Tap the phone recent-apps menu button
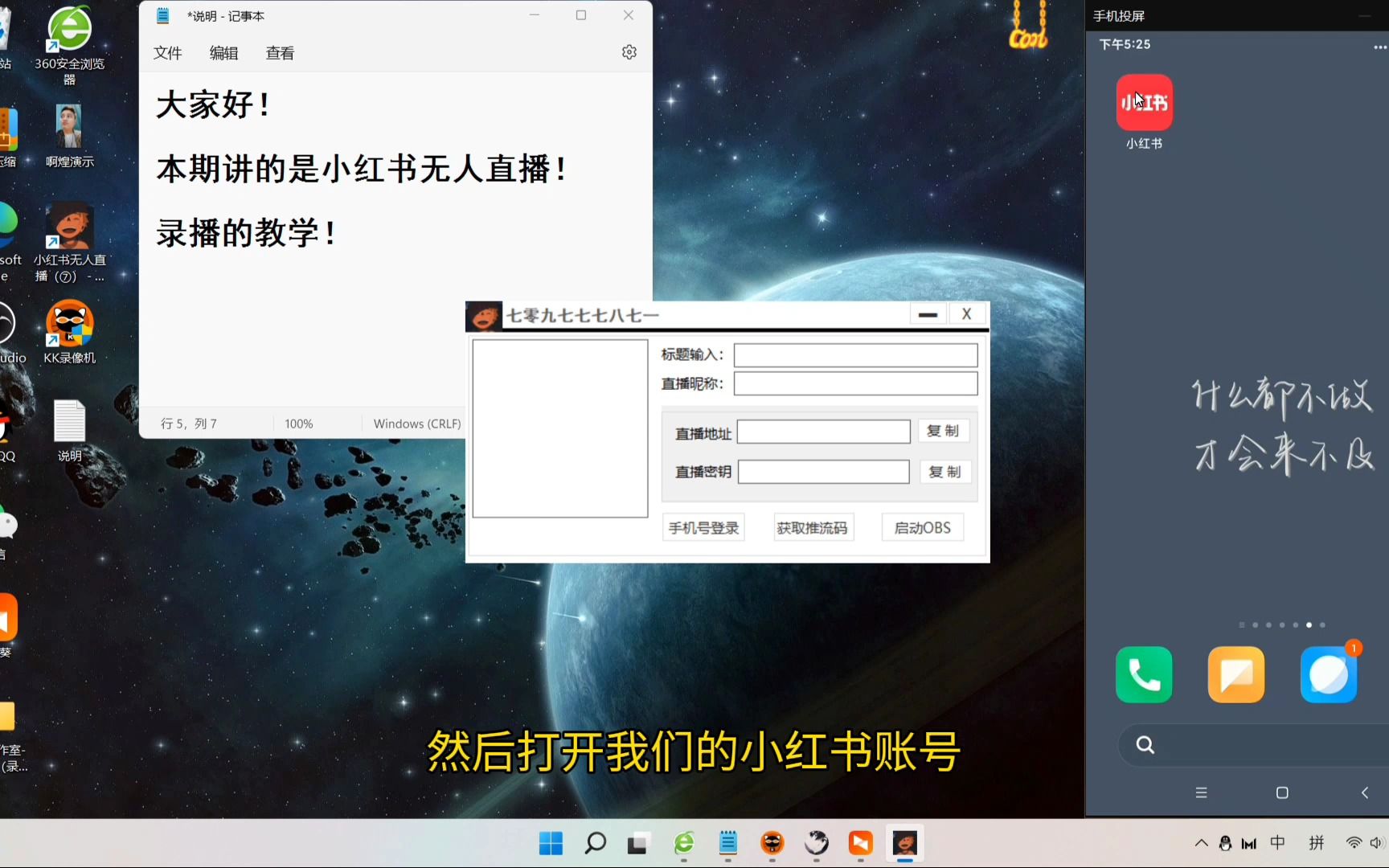Image resolution: width=1389 pixels, height=868 pixels. (x=1202, y=792)
